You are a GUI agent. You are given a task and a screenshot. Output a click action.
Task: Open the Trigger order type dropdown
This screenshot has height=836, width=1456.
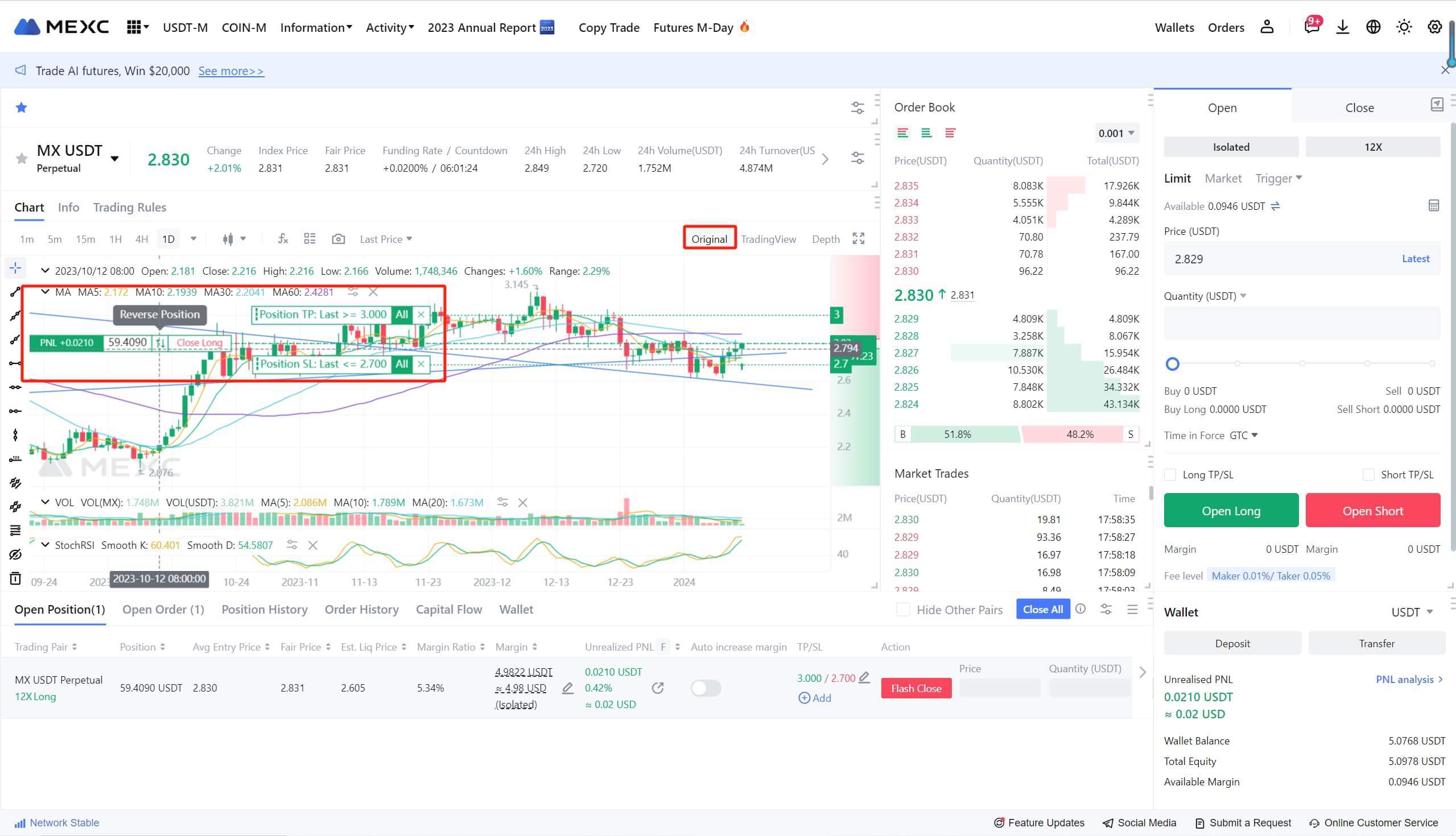coord(1278,179)
